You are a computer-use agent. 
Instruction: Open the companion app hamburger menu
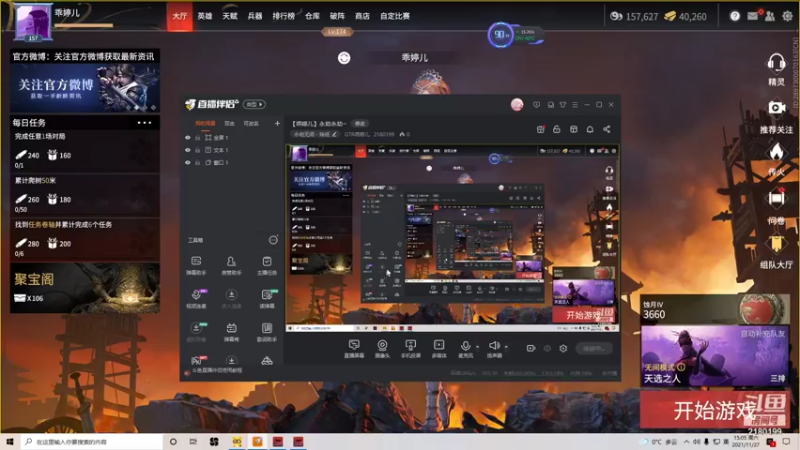(575, 105)
